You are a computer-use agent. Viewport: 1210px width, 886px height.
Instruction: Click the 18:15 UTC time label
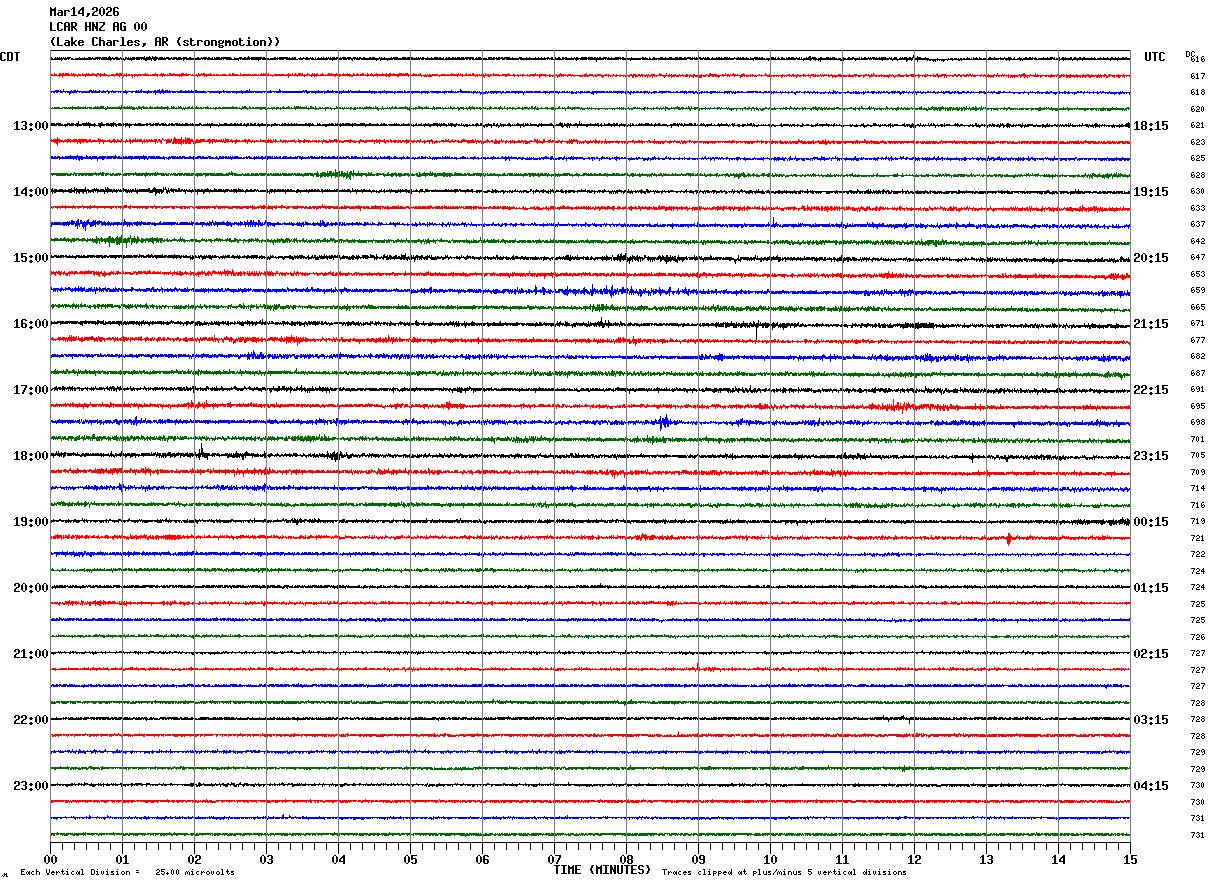click(1151, 126)
